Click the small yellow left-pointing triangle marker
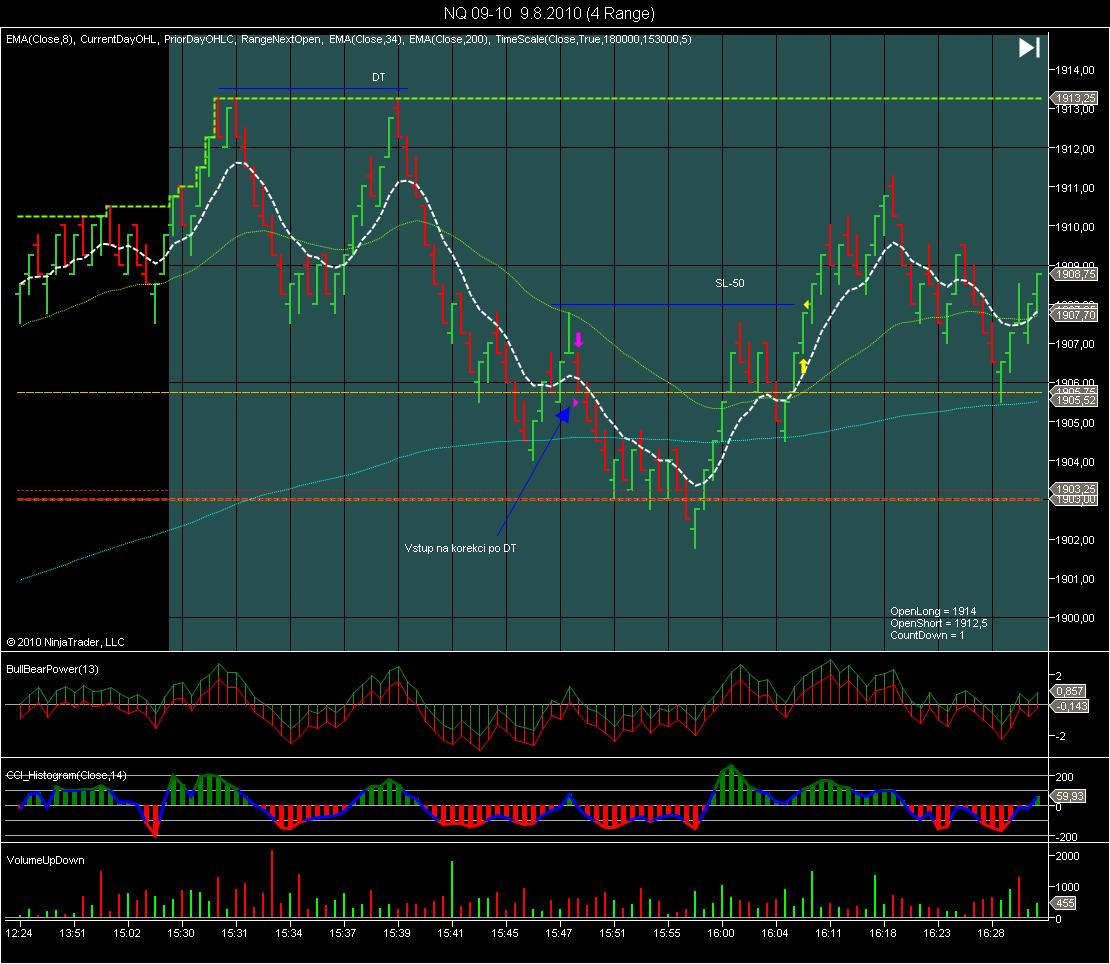 tap(807, 304)
